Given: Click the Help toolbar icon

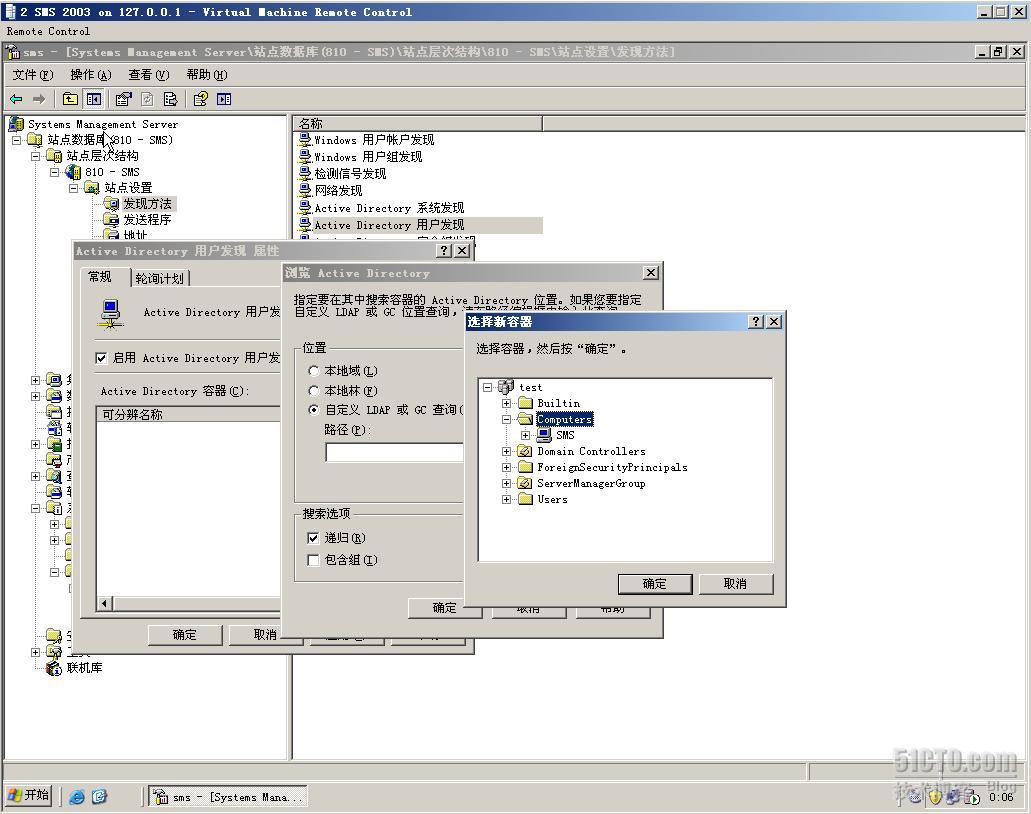Looking at the screenshot, I should (x=201, y=99).
